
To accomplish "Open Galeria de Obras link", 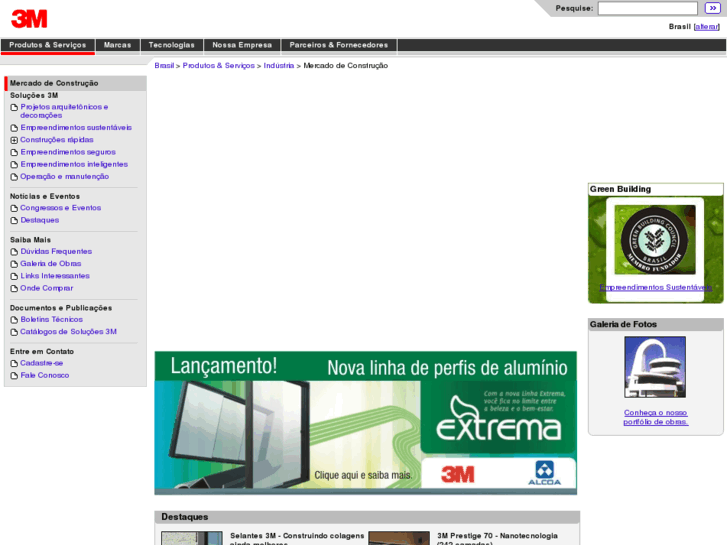I will 51,264.
